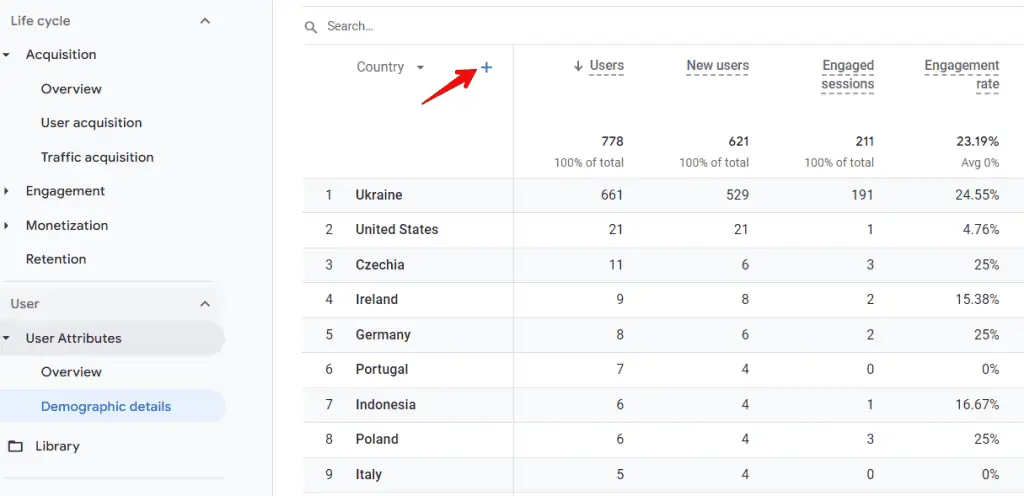Click the search magnifier icon
The width and height of the screenshot is (1024, 496).
pyautogui.click(x=312, y=26)
